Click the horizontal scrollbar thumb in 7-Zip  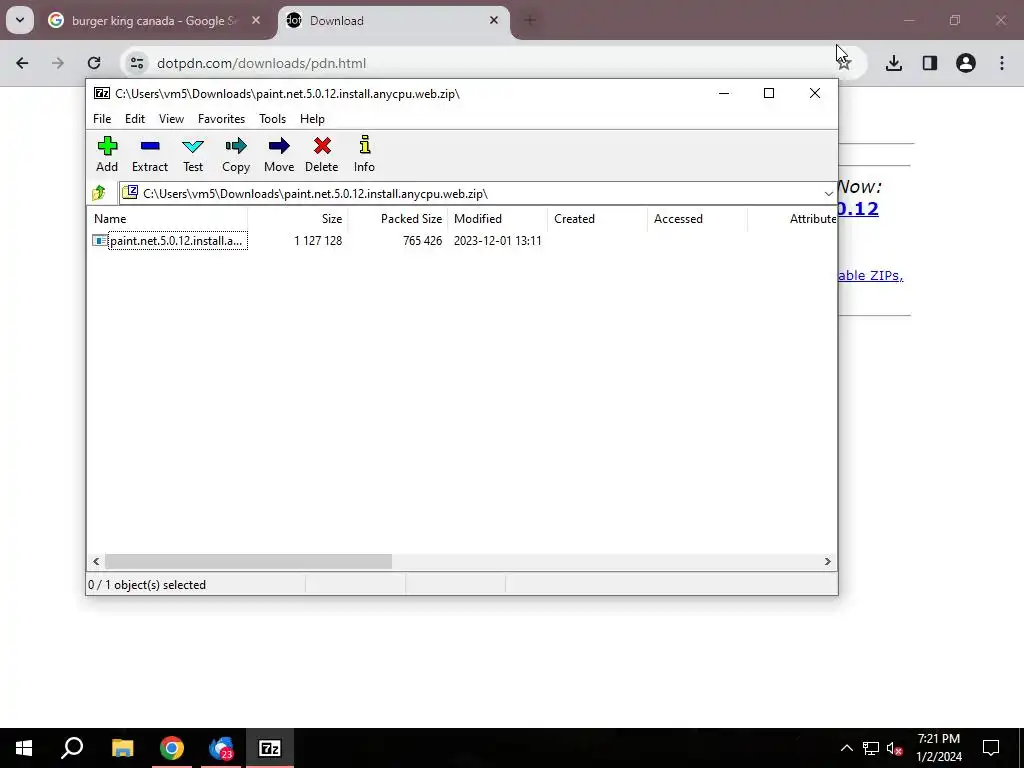point(248,562)
